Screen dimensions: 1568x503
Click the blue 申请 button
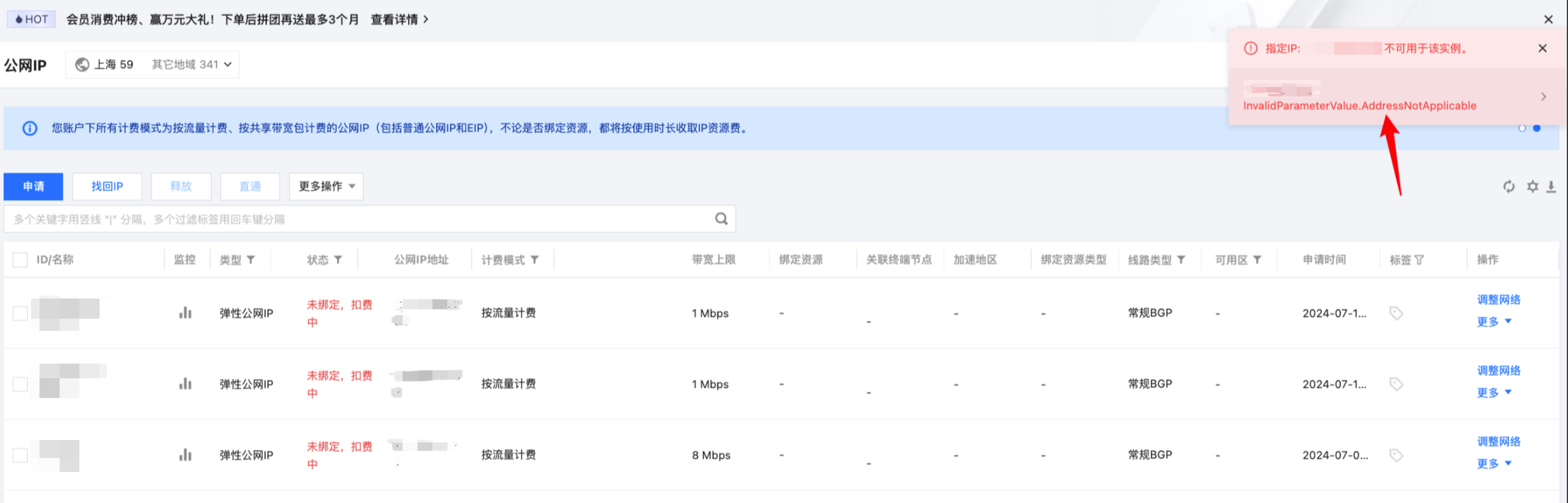[x=34, y=186]
